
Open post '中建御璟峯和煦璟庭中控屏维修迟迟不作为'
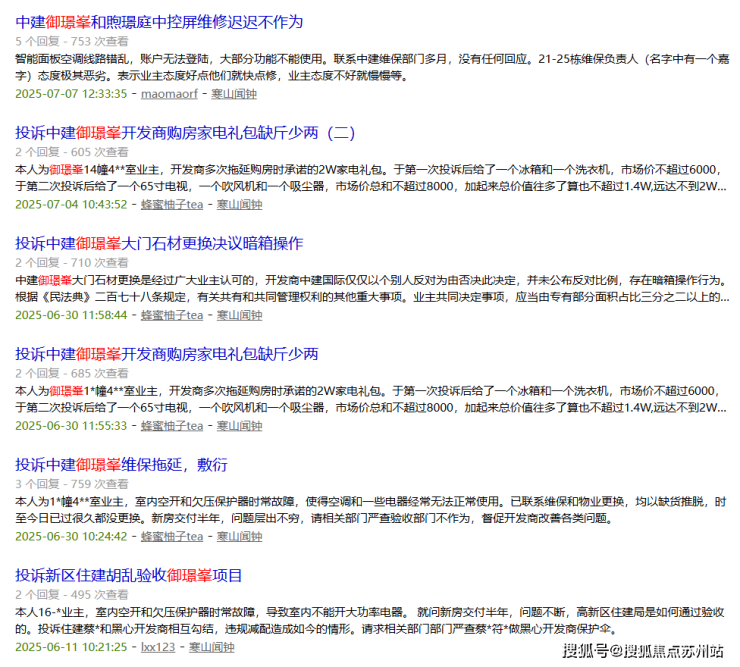click(159, 22)
